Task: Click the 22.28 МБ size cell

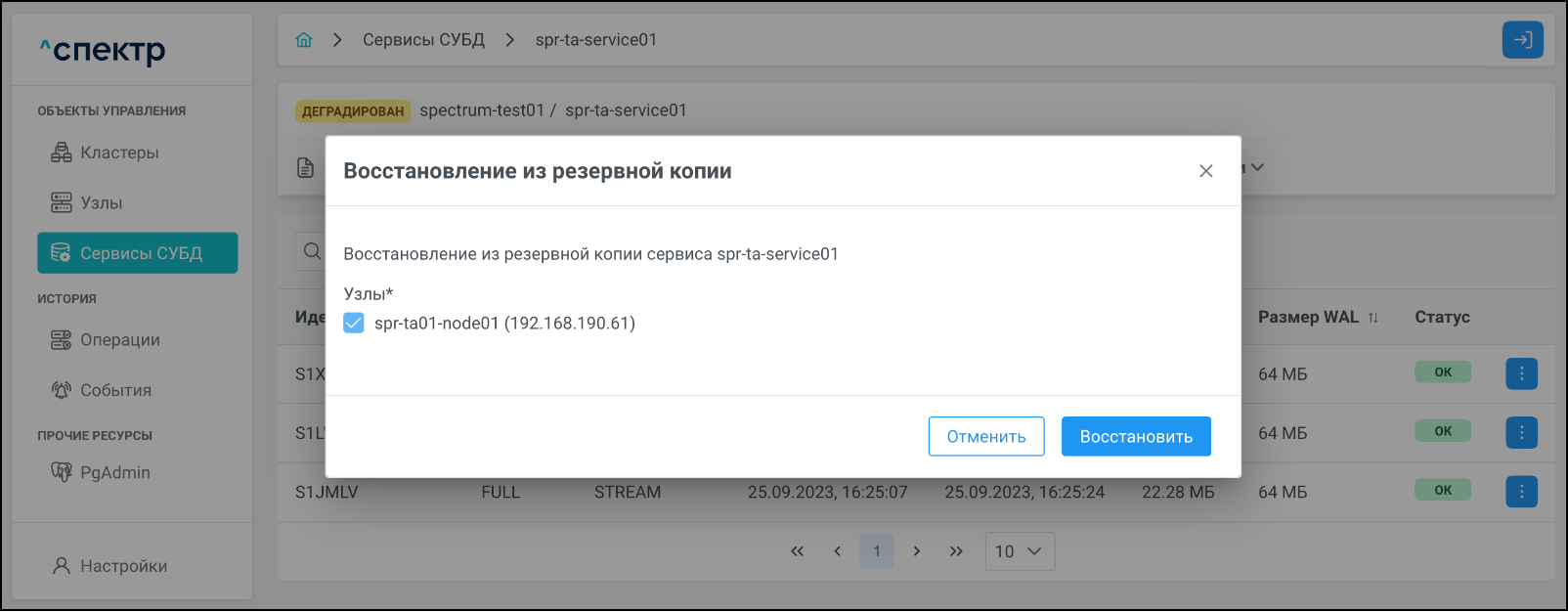Action: [x=1178, y=492]
